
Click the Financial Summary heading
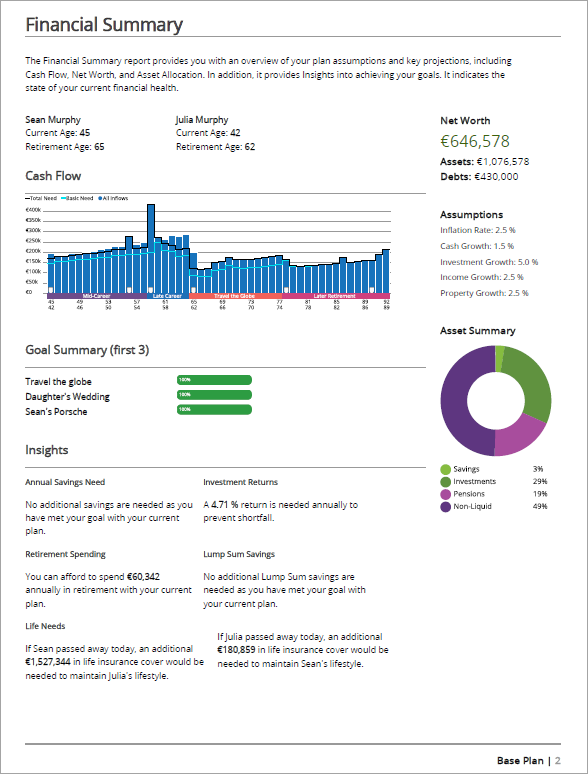[x=104, y=24]
